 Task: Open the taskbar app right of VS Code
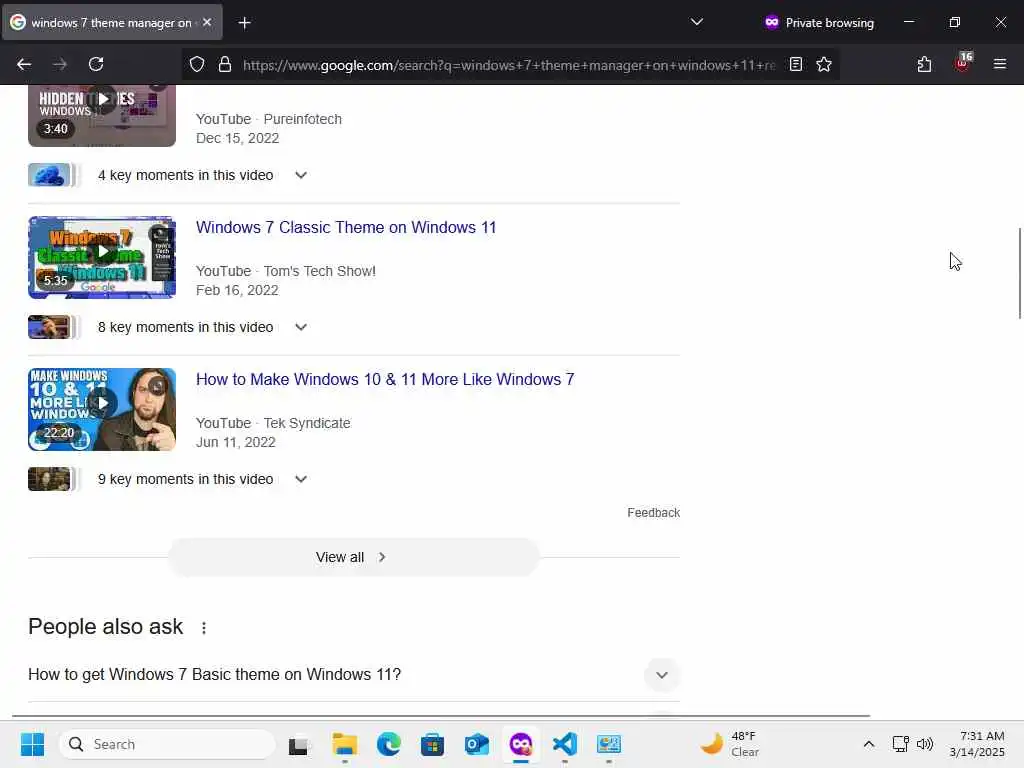(x=609, y=744)
